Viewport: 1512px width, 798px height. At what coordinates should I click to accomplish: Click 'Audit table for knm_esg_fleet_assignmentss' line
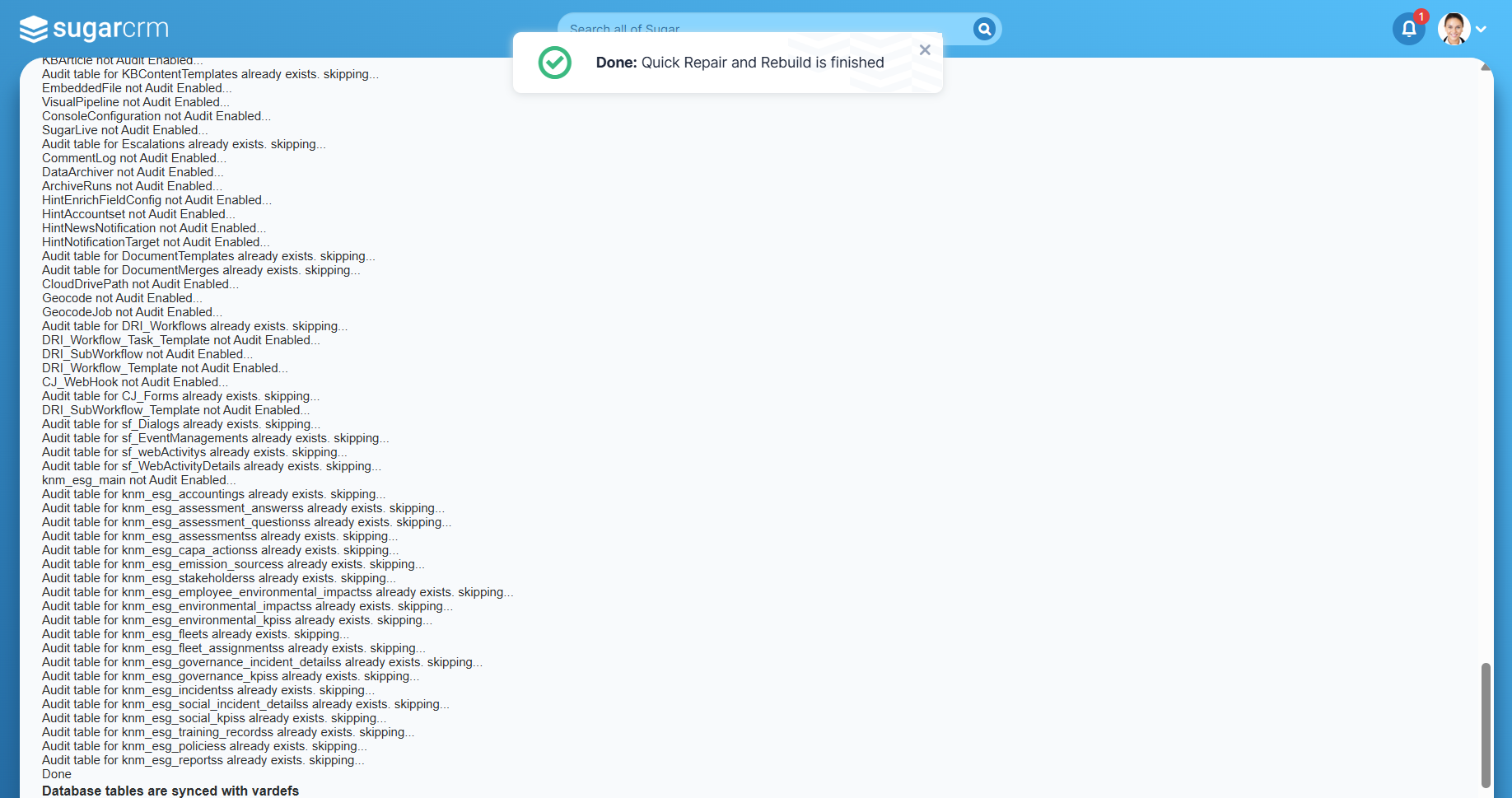pos(234,648)
